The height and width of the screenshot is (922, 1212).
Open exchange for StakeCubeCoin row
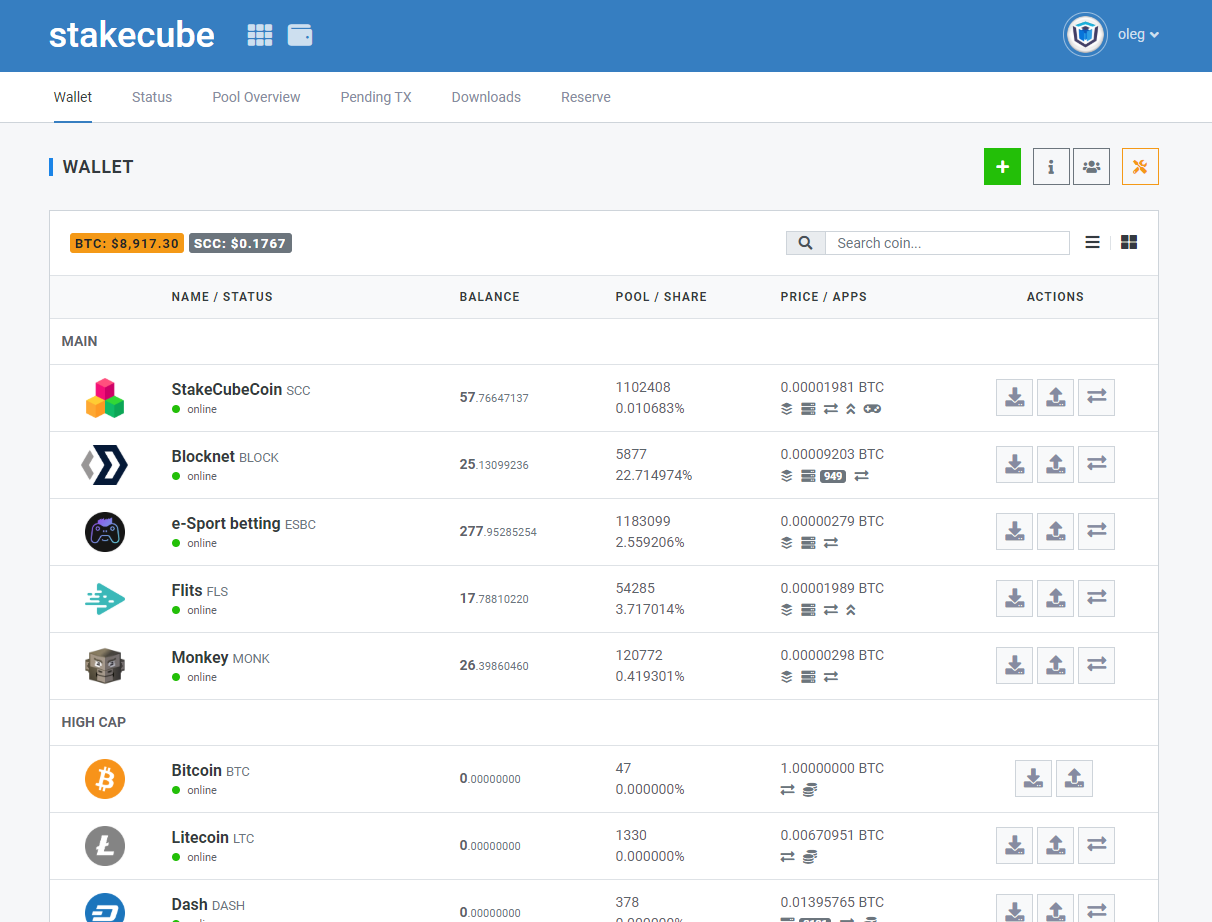pos(1096,397)
